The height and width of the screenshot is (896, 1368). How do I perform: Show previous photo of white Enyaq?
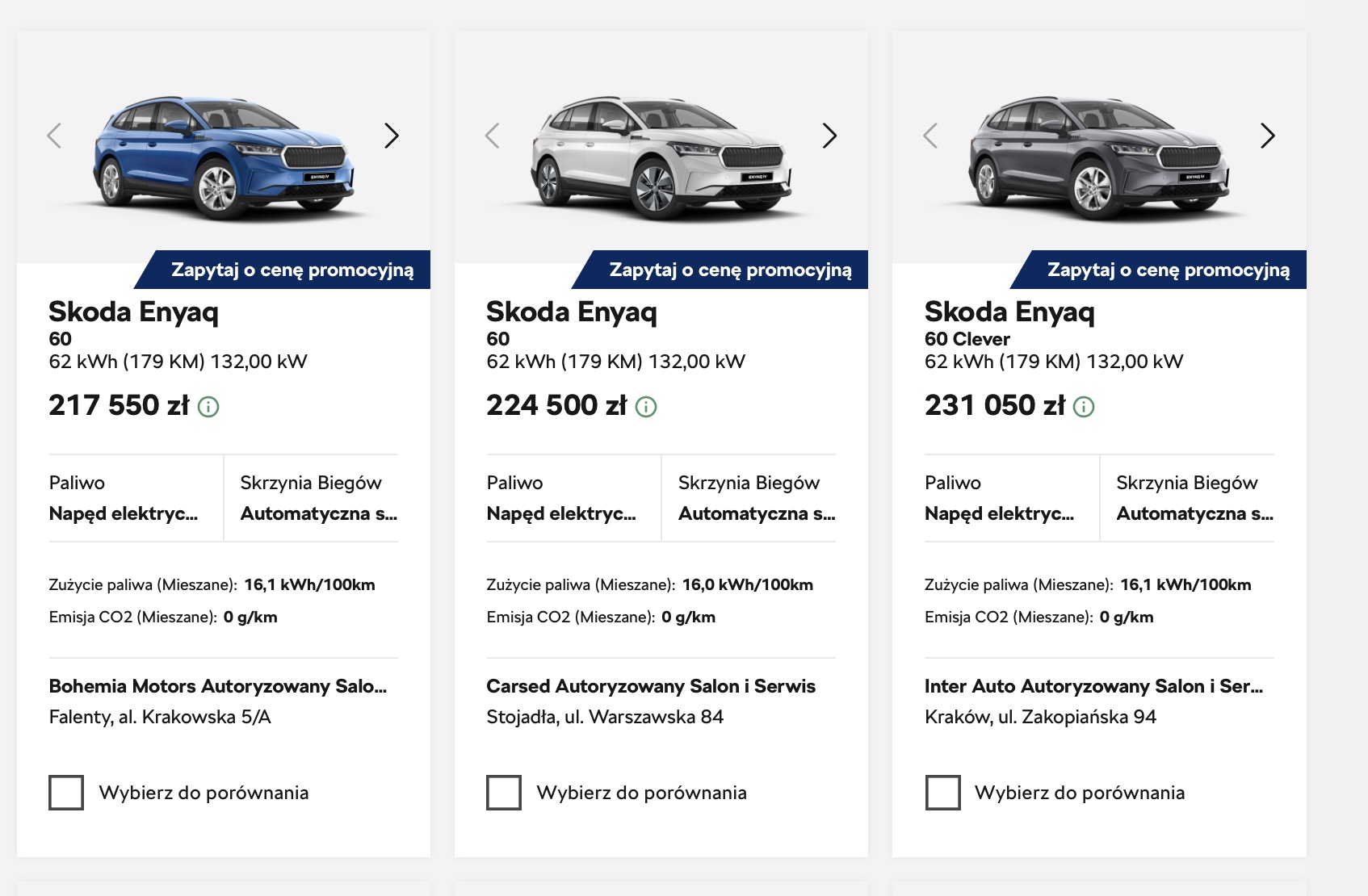[492, 136]
